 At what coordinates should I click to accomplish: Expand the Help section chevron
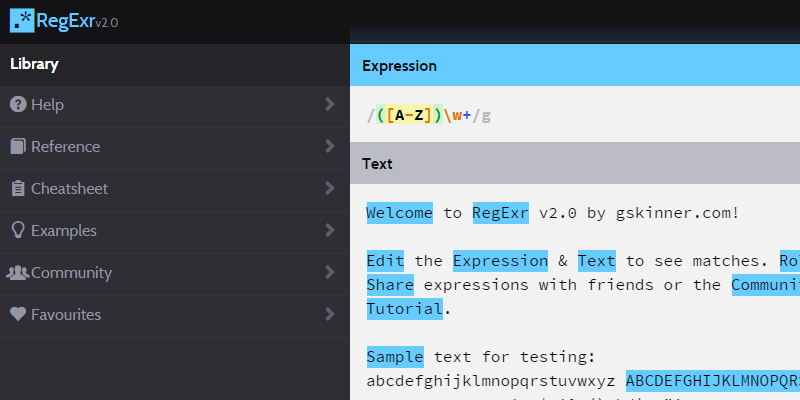329,105
